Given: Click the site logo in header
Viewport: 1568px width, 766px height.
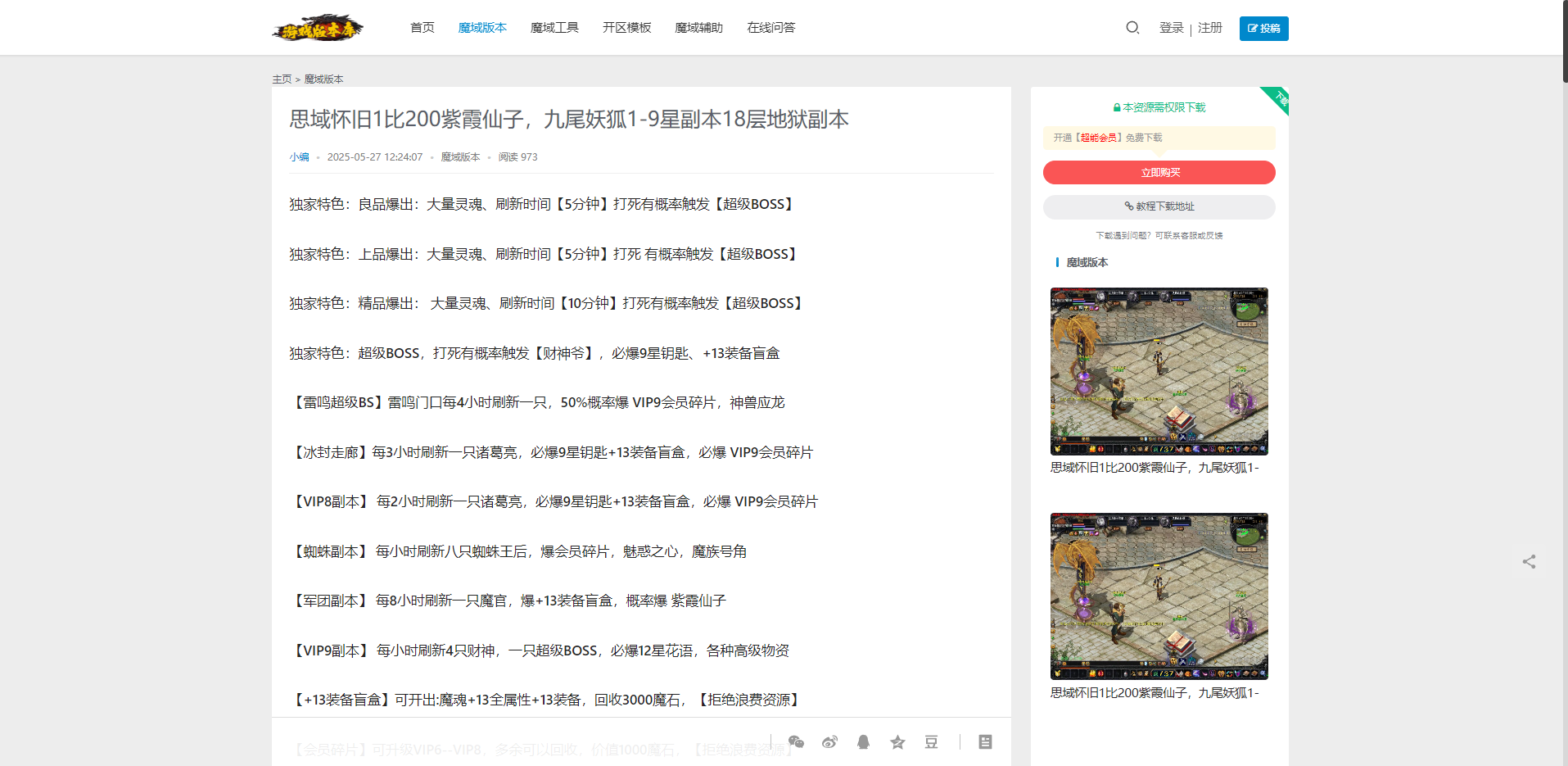Looking at the screenshot, I should click(318, 28).
